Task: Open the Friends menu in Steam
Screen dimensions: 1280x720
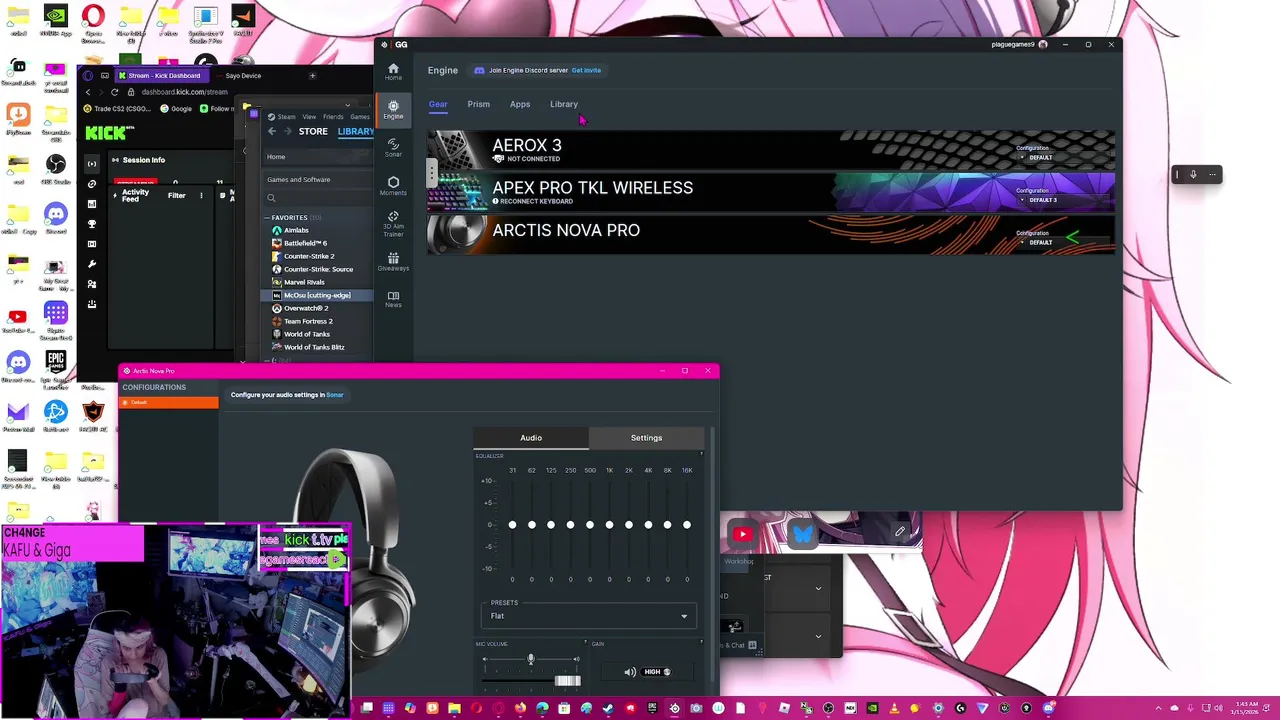Action: pyautogui.click(x=332, y=117)
